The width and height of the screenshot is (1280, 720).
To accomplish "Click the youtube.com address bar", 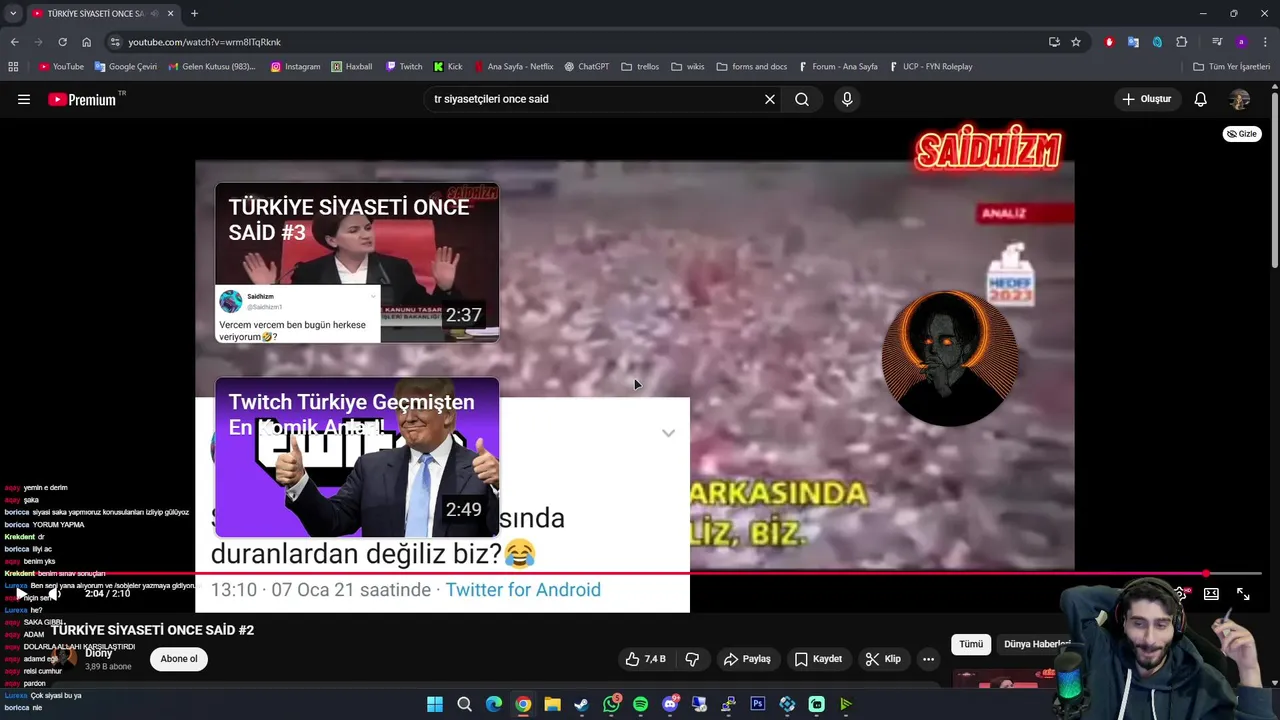I will [580, 42].
